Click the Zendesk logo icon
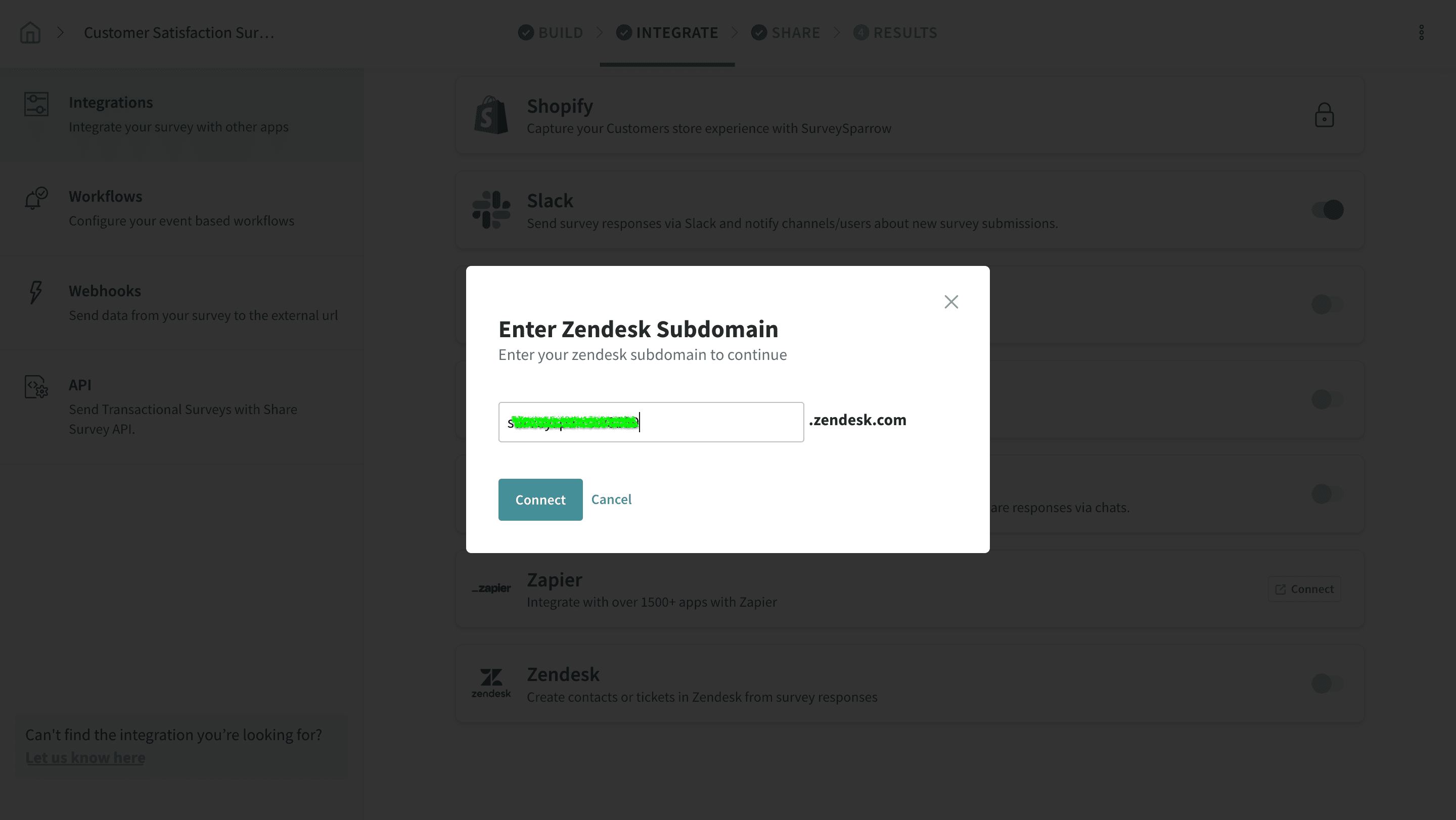 [490, 683]
